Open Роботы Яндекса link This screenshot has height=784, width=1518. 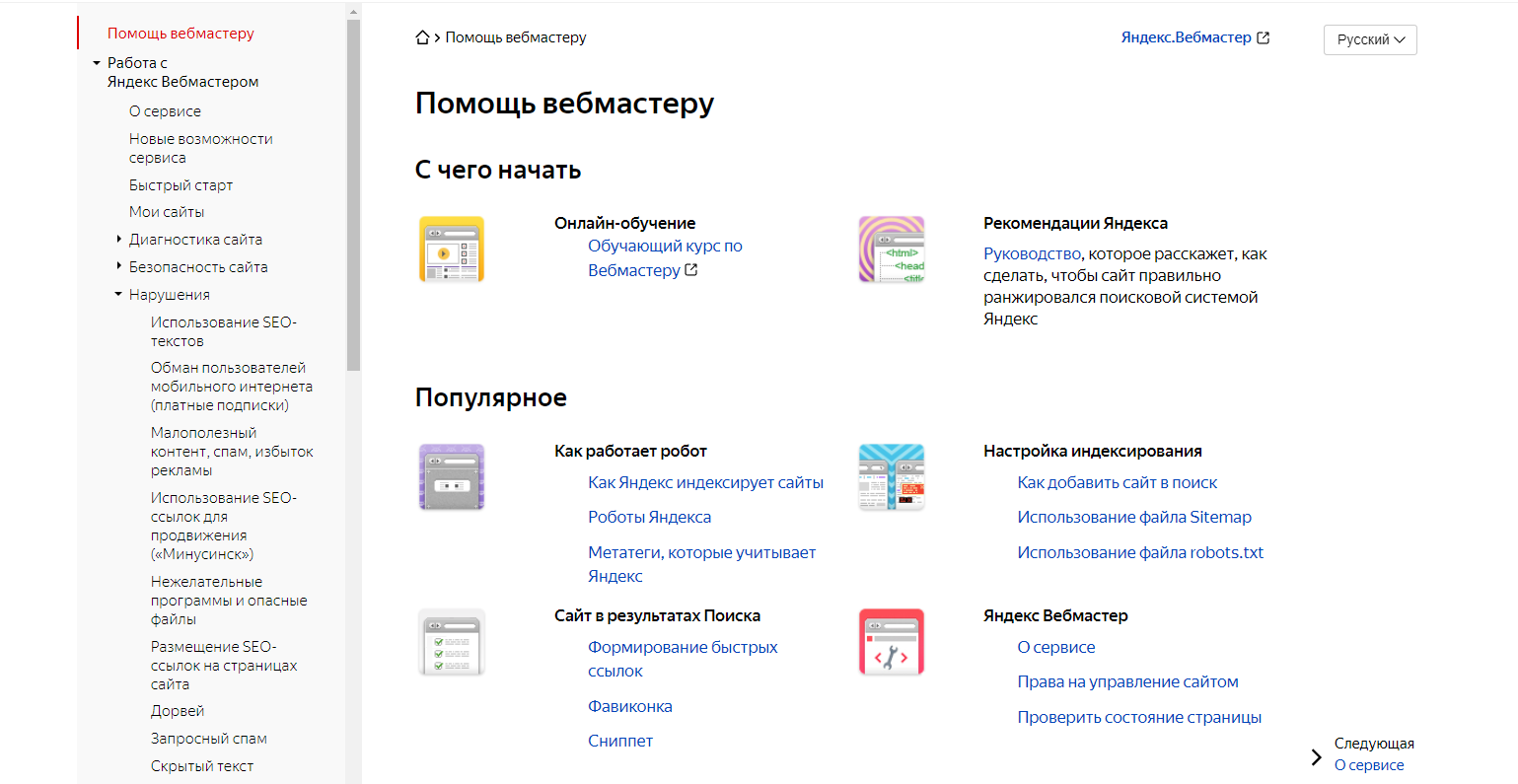[649, 518]
